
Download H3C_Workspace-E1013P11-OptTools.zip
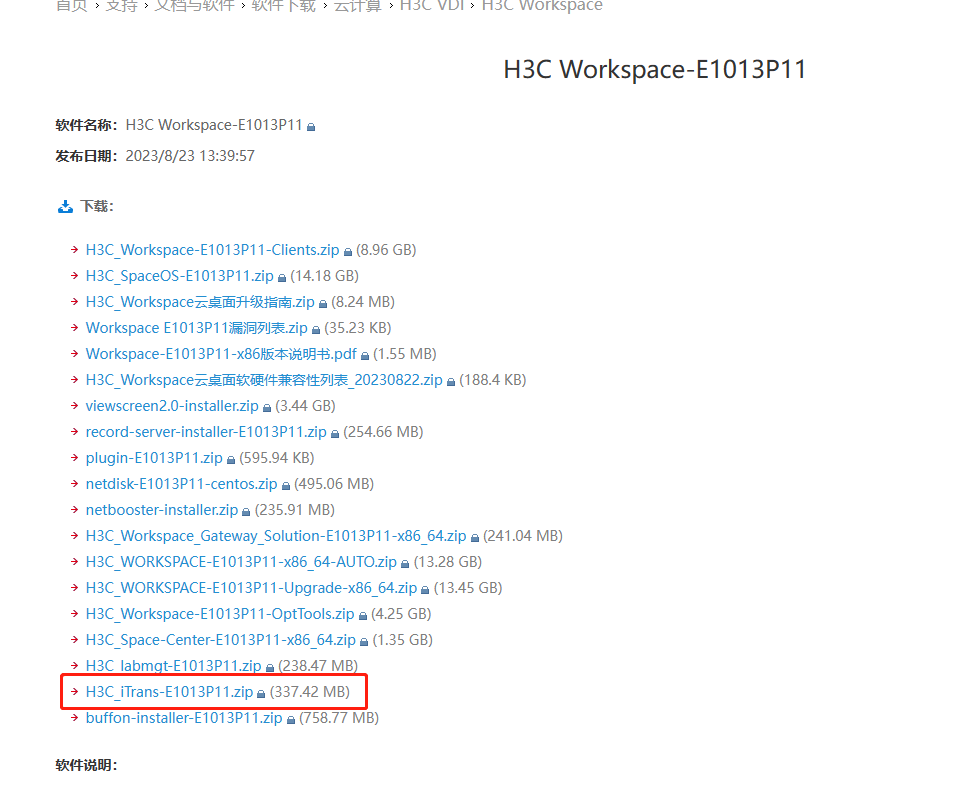pos(220,614)
